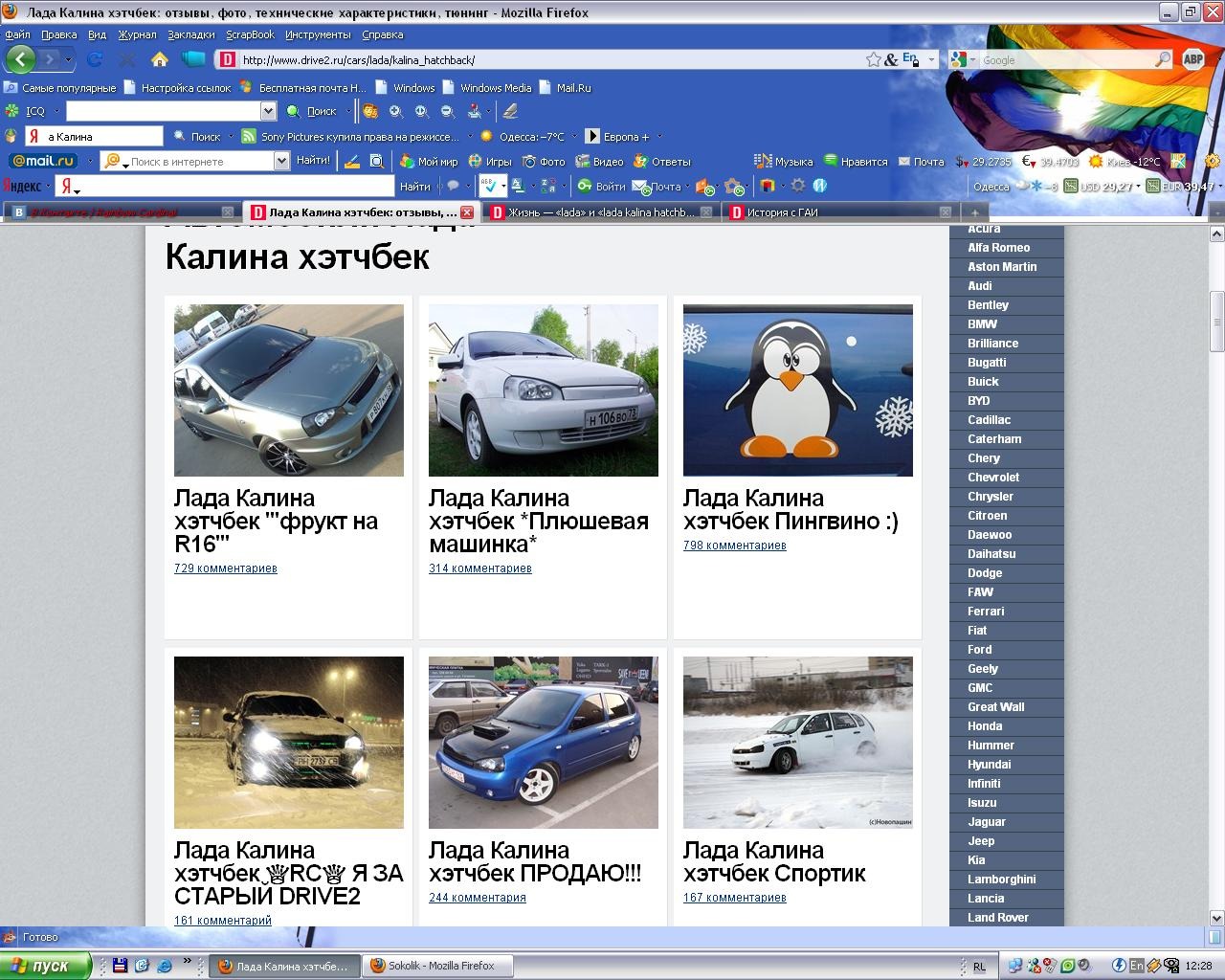This screenshot has height=980, width=1225.
Task: Open the ScrapBook menu
Action: (250, 34)
